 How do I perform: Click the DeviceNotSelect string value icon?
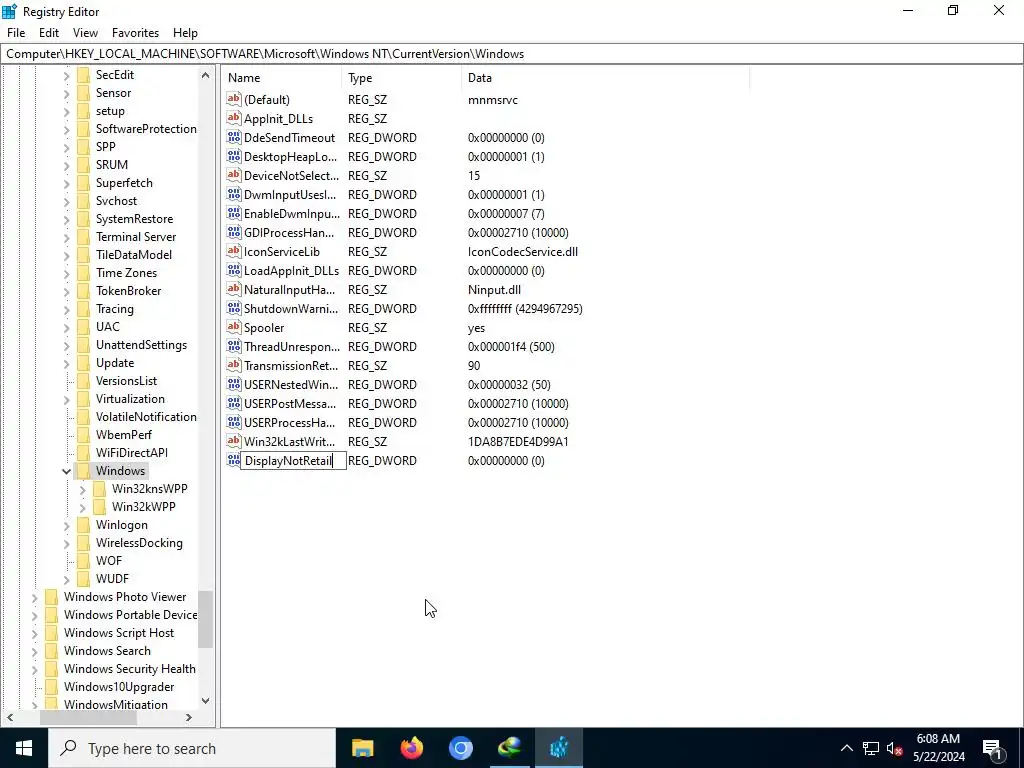[x=234, y=175]
